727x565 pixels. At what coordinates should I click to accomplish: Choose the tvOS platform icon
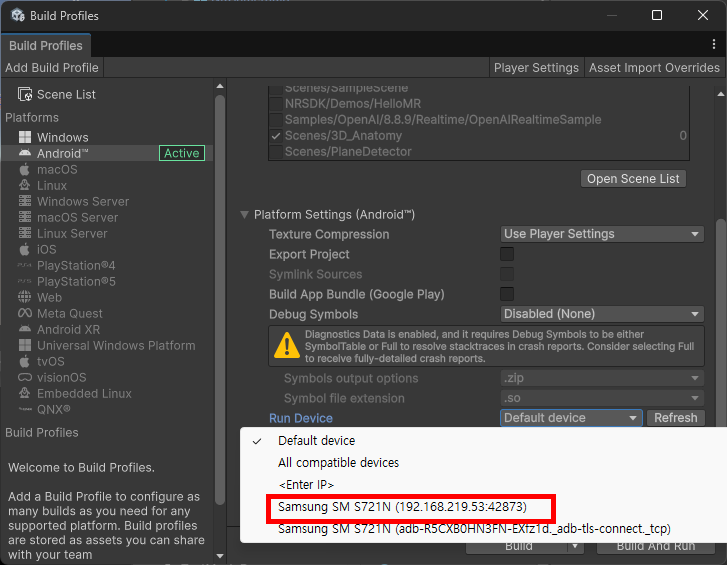pos(25,361)
